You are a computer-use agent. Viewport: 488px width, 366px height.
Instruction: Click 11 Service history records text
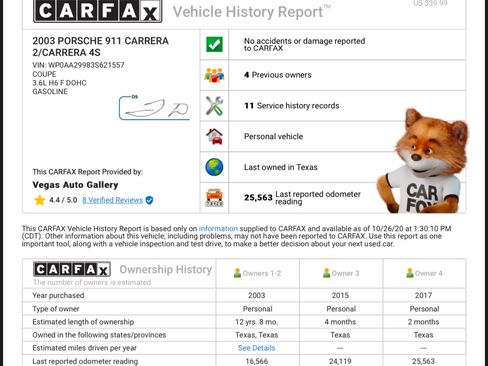point(292,106)
